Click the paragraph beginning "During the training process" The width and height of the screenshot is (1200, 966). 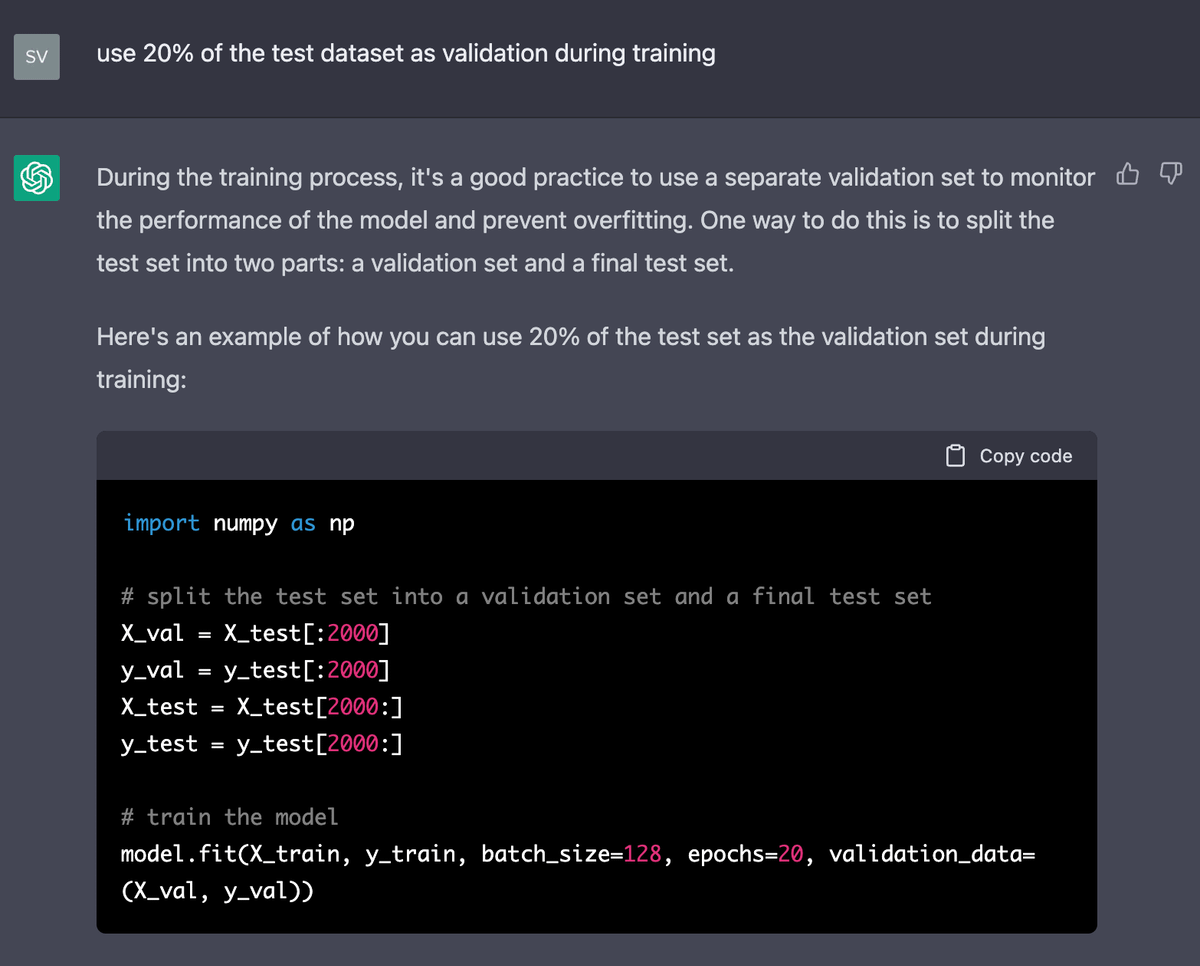[595, 220]
